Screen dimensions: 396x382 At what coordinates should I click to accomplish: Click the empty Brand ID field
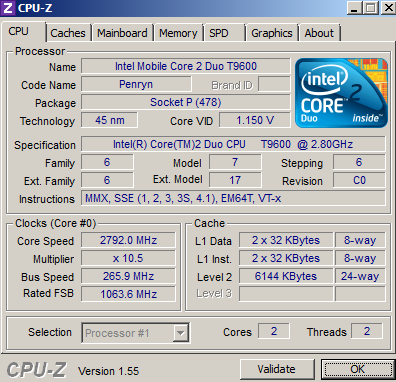click(274, 84)
